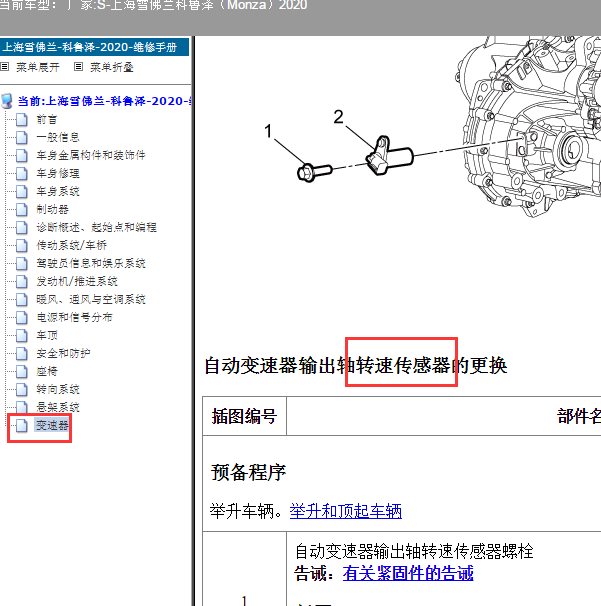The width and height of the screenshot is (601, 606).
Task: Click the page icon next to 车身修理
Action: [x=22, y=173]
